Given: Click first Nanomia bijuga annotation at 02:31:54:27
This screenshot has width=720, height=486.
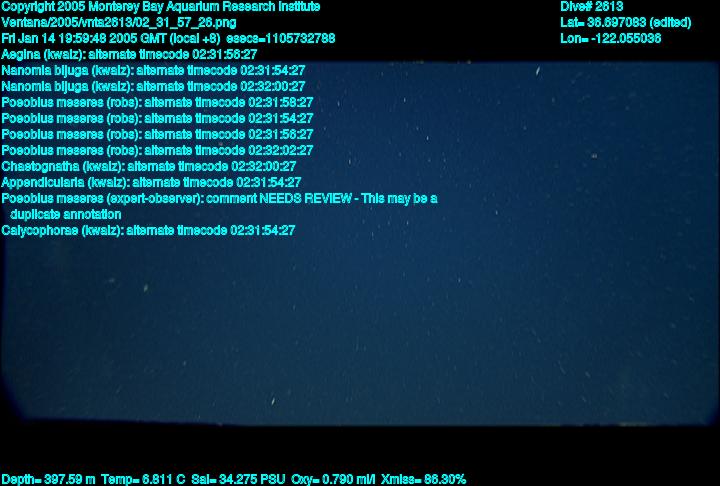Looking at the screenshot, I should pyautogui.click(x=153, y=71).
